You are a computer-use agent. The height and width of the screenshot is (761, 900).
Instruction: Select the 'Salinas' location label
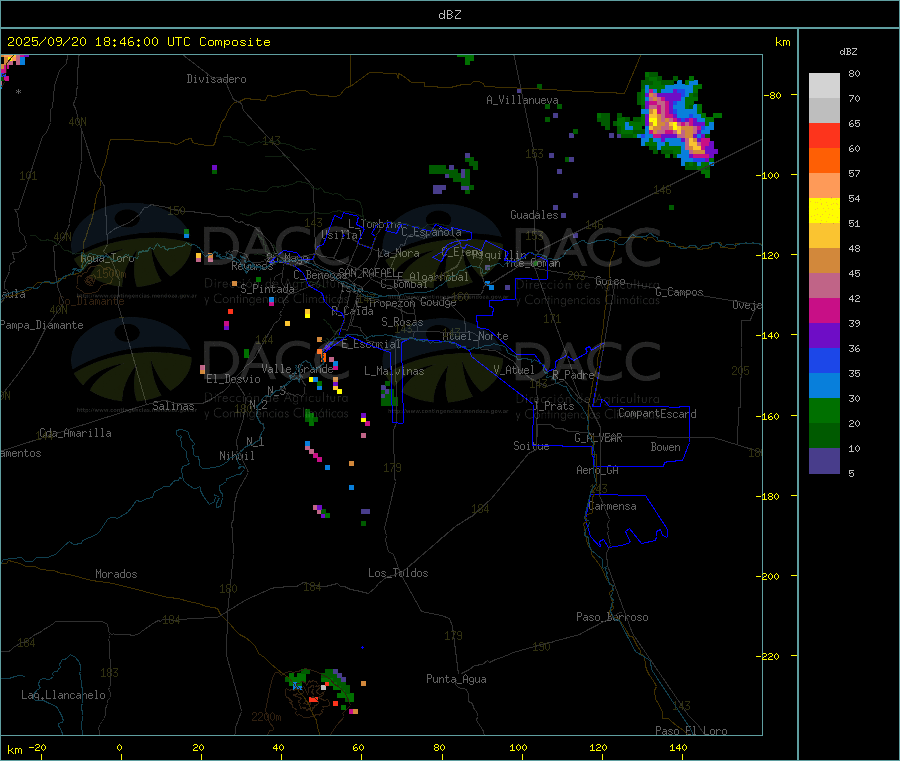[x=173, y=406]
